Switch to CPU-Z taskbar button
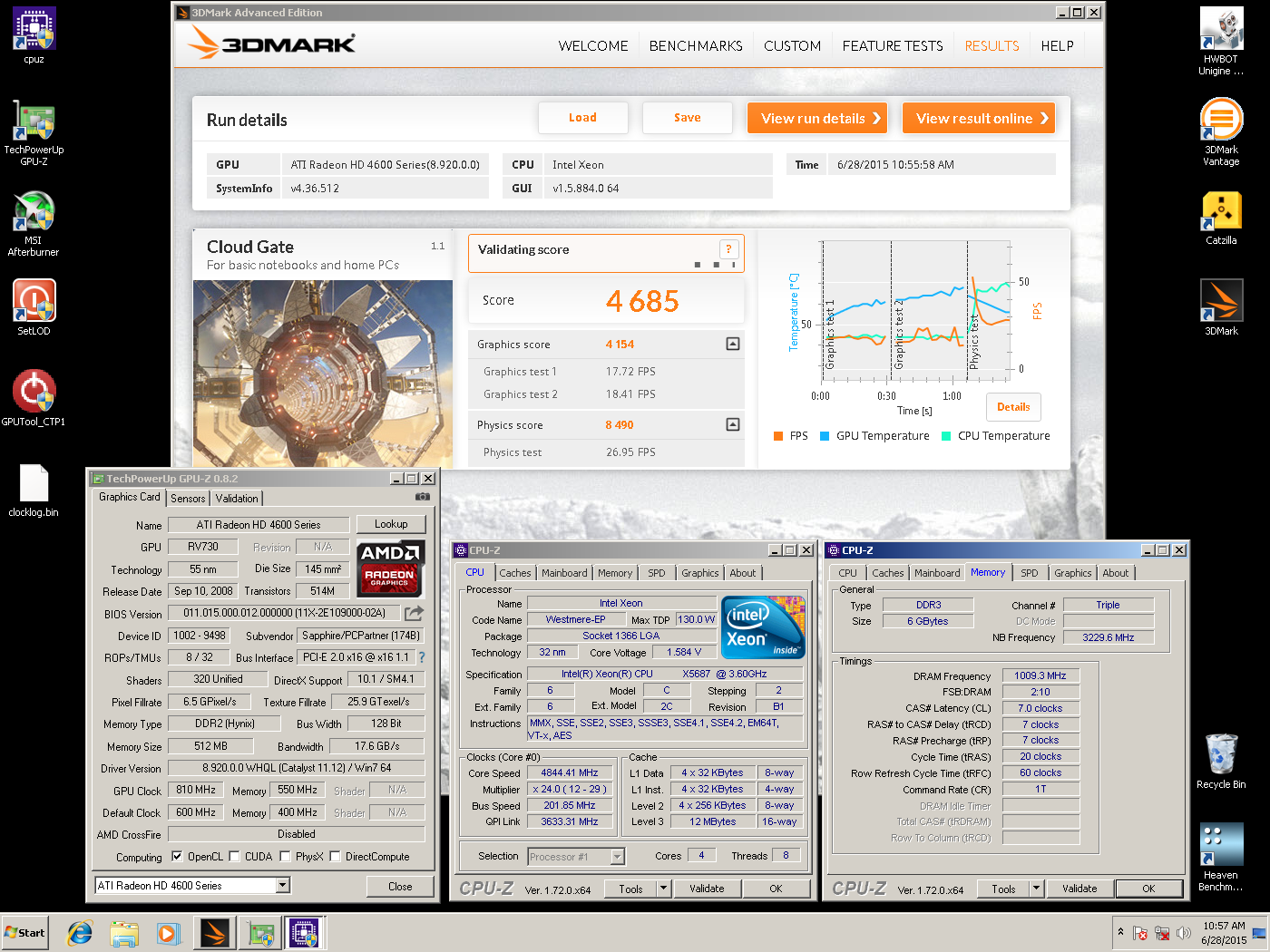Screen dimensions: 1270x952 tap(305, 932)
